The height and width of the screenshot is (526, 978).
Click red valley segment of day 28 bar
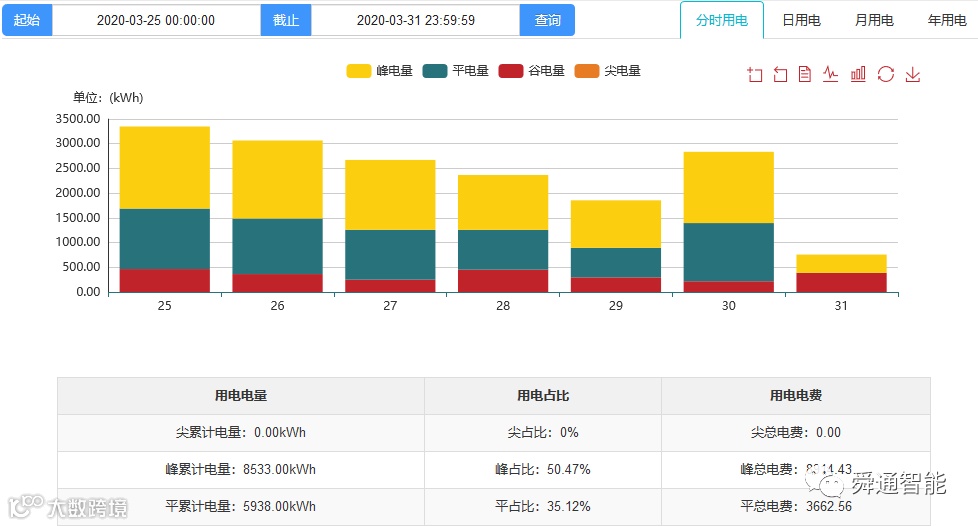503,281
